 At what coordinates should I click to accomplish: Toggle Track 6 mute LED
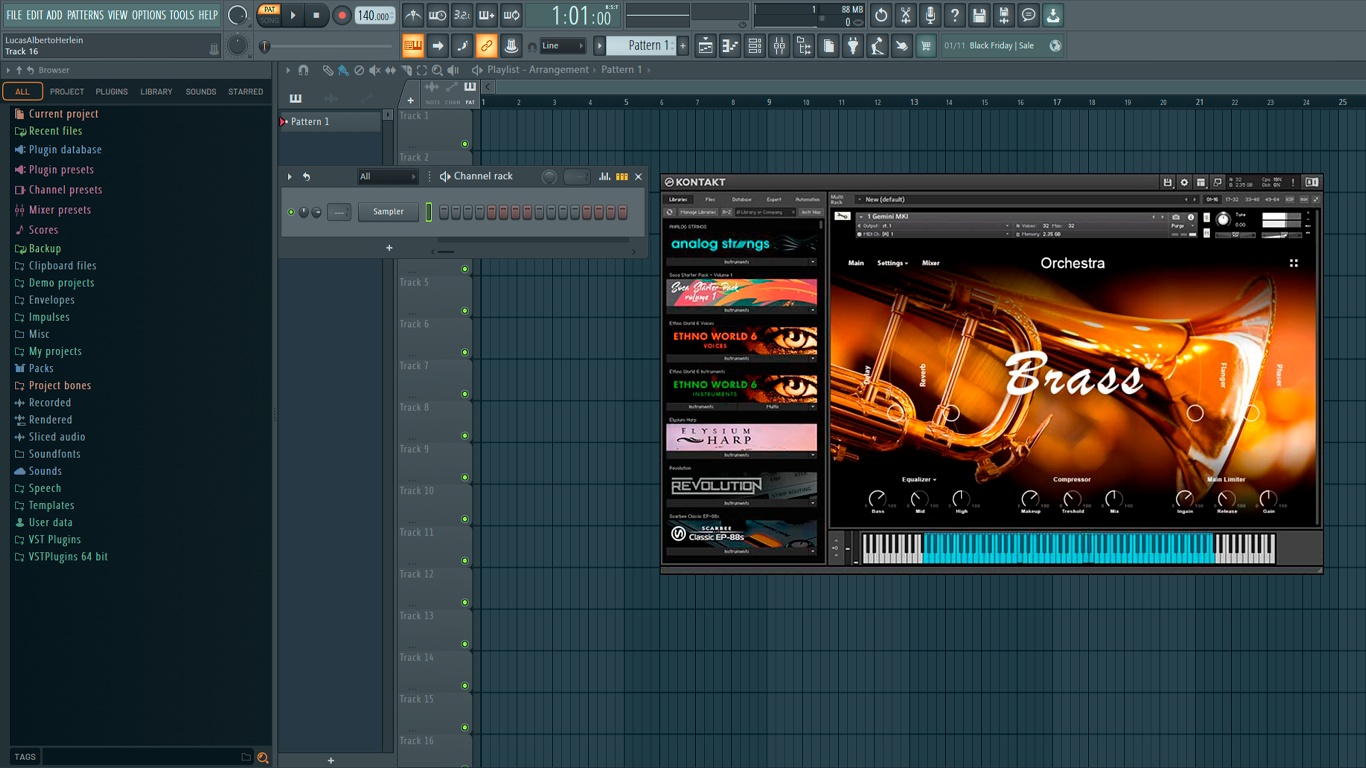tap(465, 353)
